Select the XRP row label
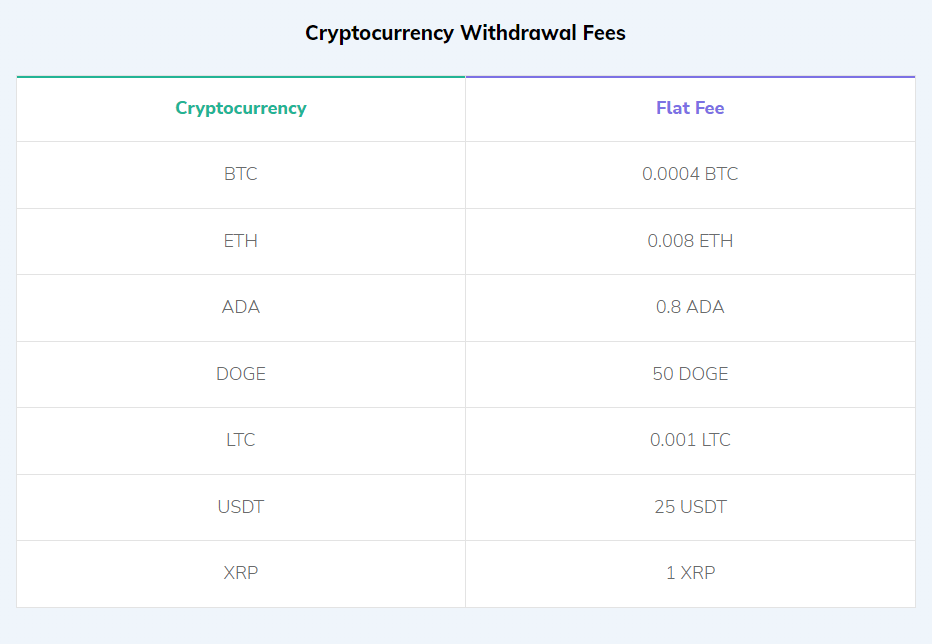This screenshot has height=644, width=932. 241,573
